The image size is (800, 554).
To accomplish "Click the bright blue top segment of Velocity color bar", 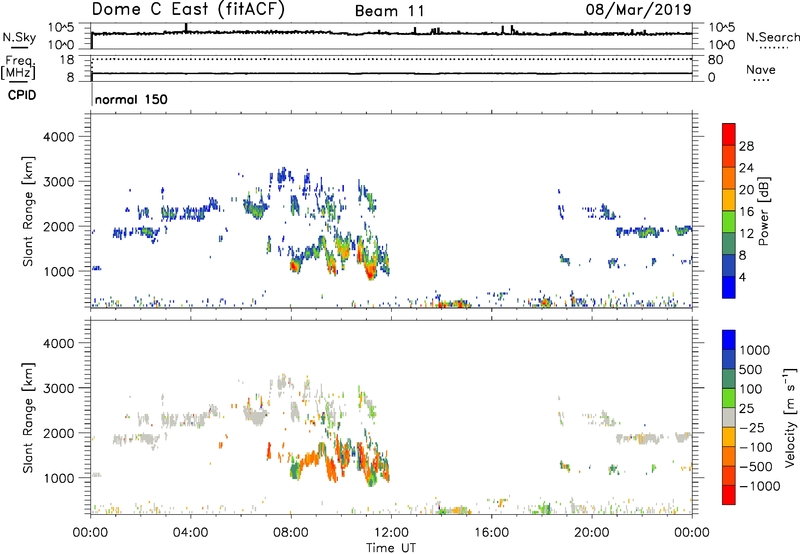I will pyautogui.click(x=729, y=340).
